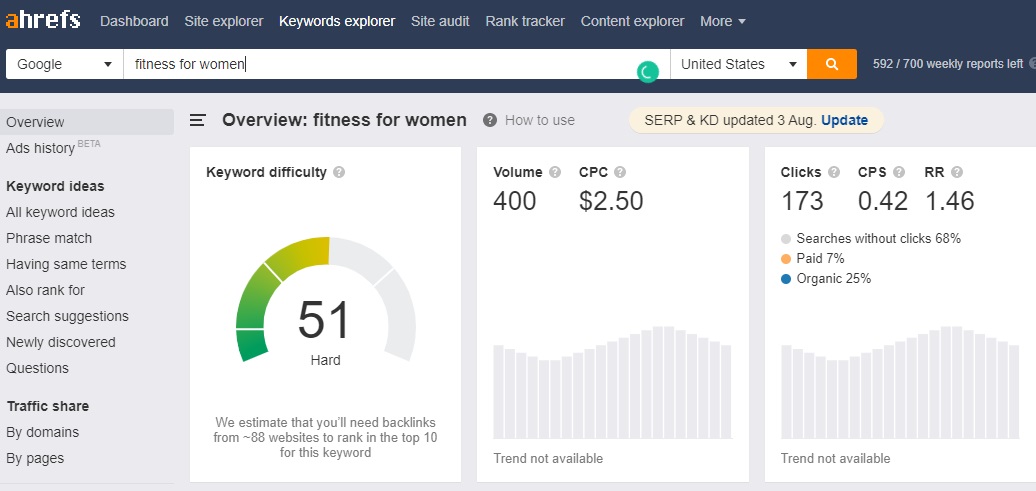Click the Volume help question icon
This screenshot has width=1036, height=491.
[x=555, y=172]
